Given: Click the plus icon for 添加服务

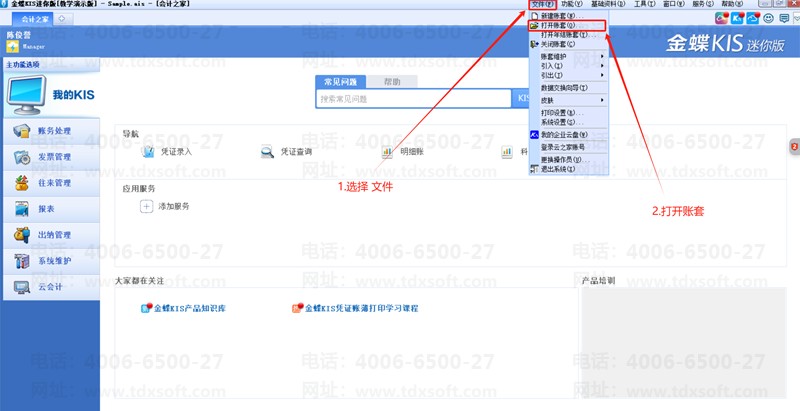Looking at the screenshot, I should tap(146, 206).
